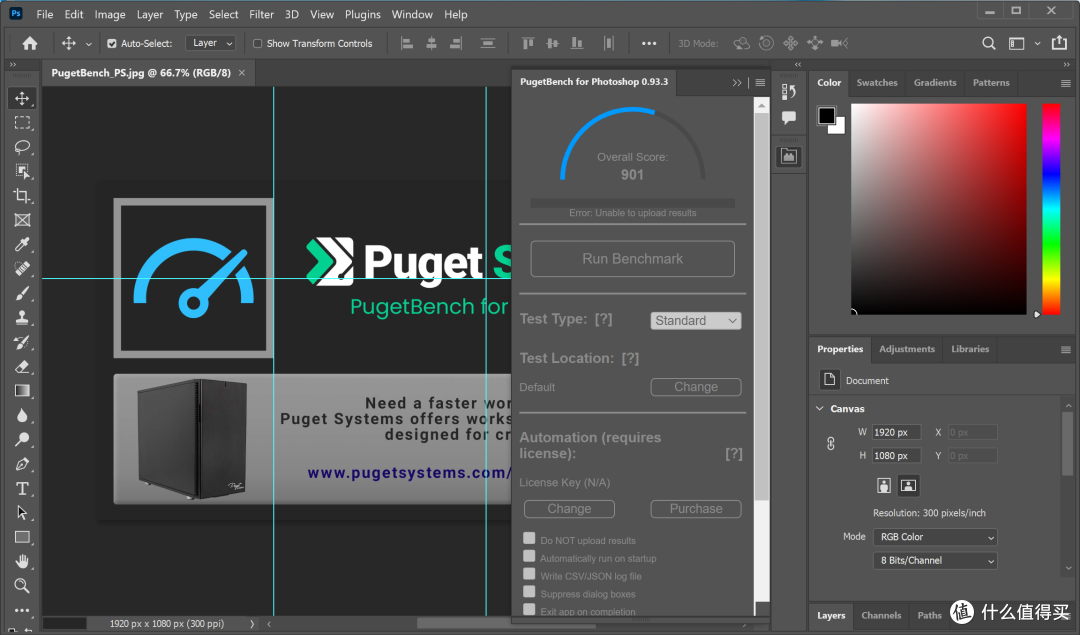Collapse the PugetBench panel with double arrows
Viewport: 1080px width, 635px height.
coord(737,82)
